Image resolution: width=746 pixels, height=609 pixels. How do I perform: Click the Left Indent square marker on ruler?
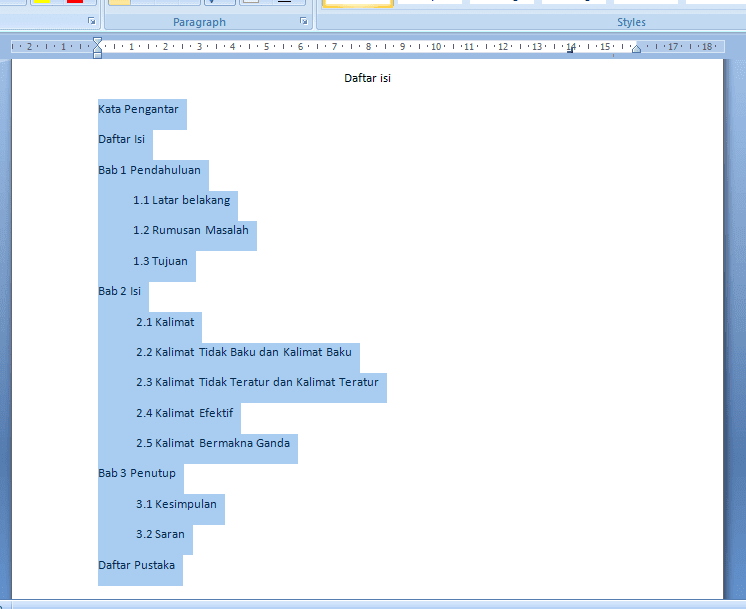98,56
